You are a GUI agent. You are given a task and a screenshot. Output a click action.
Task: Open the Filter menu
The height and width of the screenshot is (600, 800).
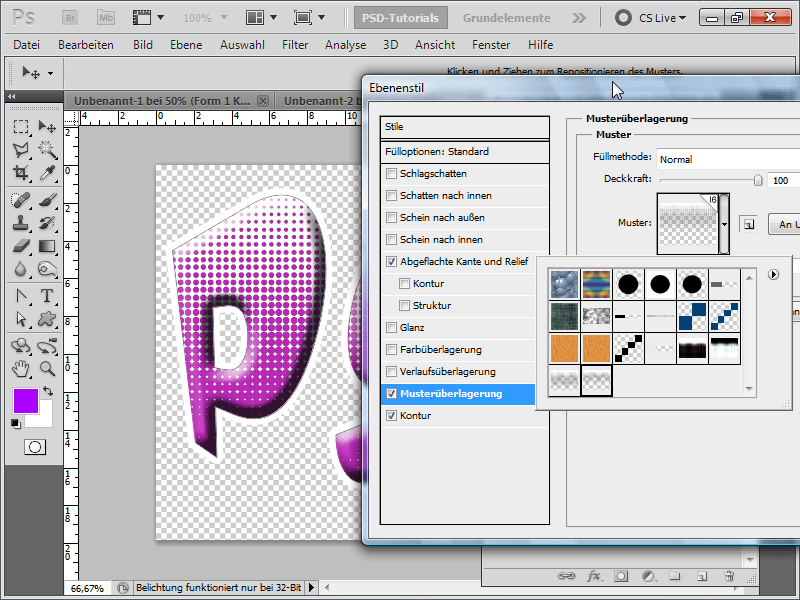click(295, 45)
